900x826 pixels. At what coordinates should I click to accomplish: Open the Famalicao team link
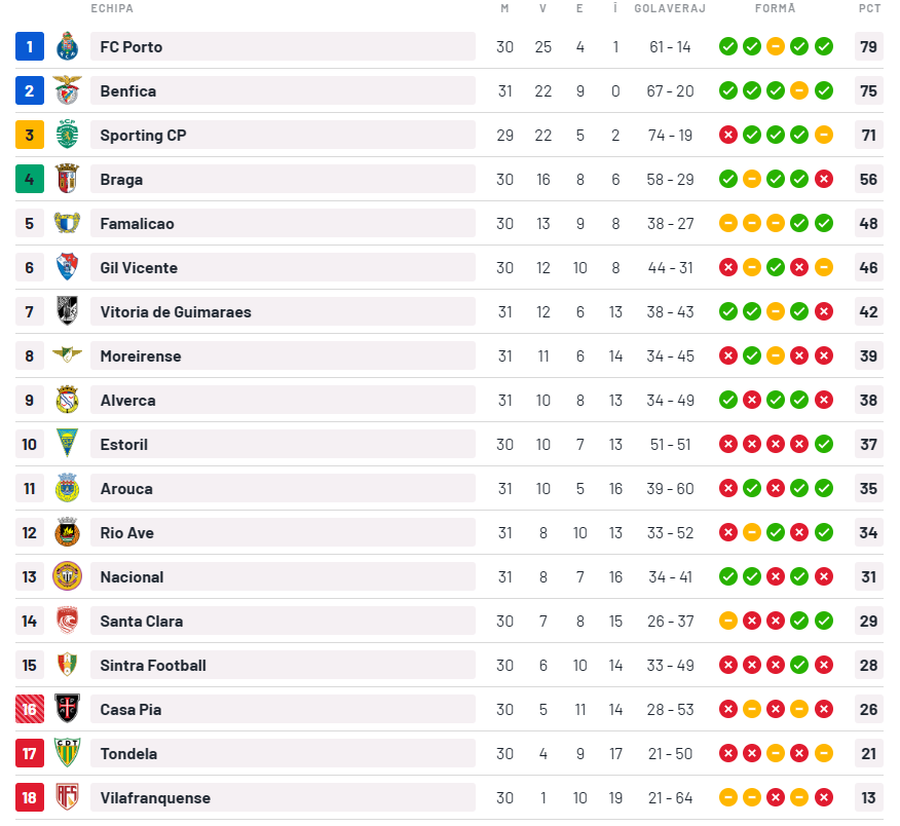tap(137, 223)
